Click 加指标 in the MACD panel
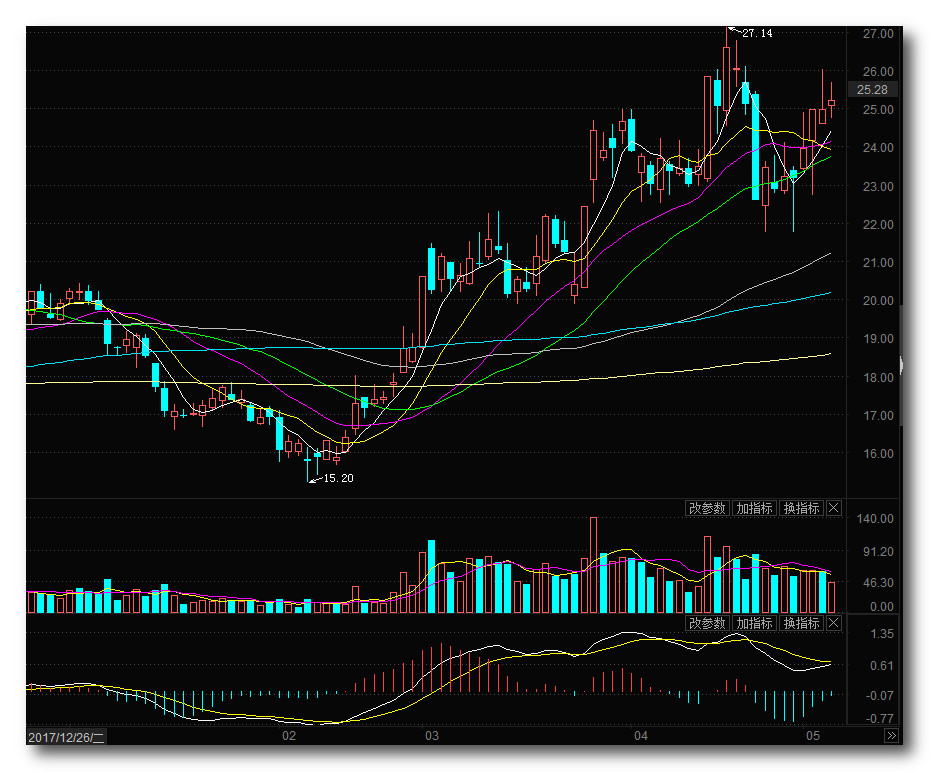The width and height of the screenshot is (930, 772). (x=754, y=623)
